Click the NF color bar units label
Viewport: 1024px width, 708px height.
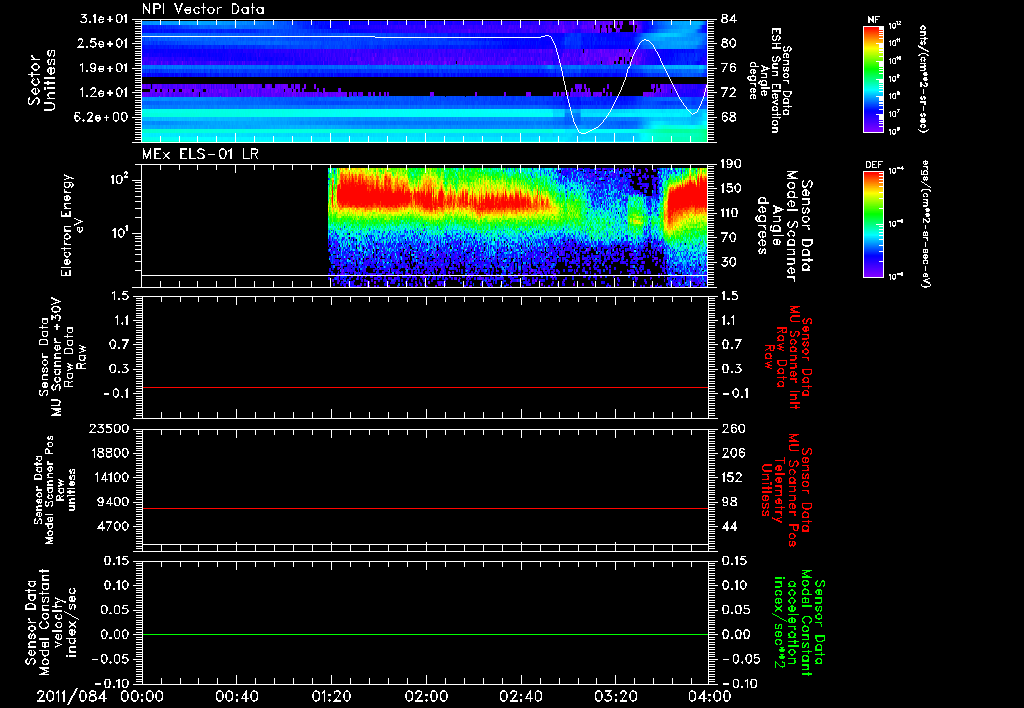[923, 78]
